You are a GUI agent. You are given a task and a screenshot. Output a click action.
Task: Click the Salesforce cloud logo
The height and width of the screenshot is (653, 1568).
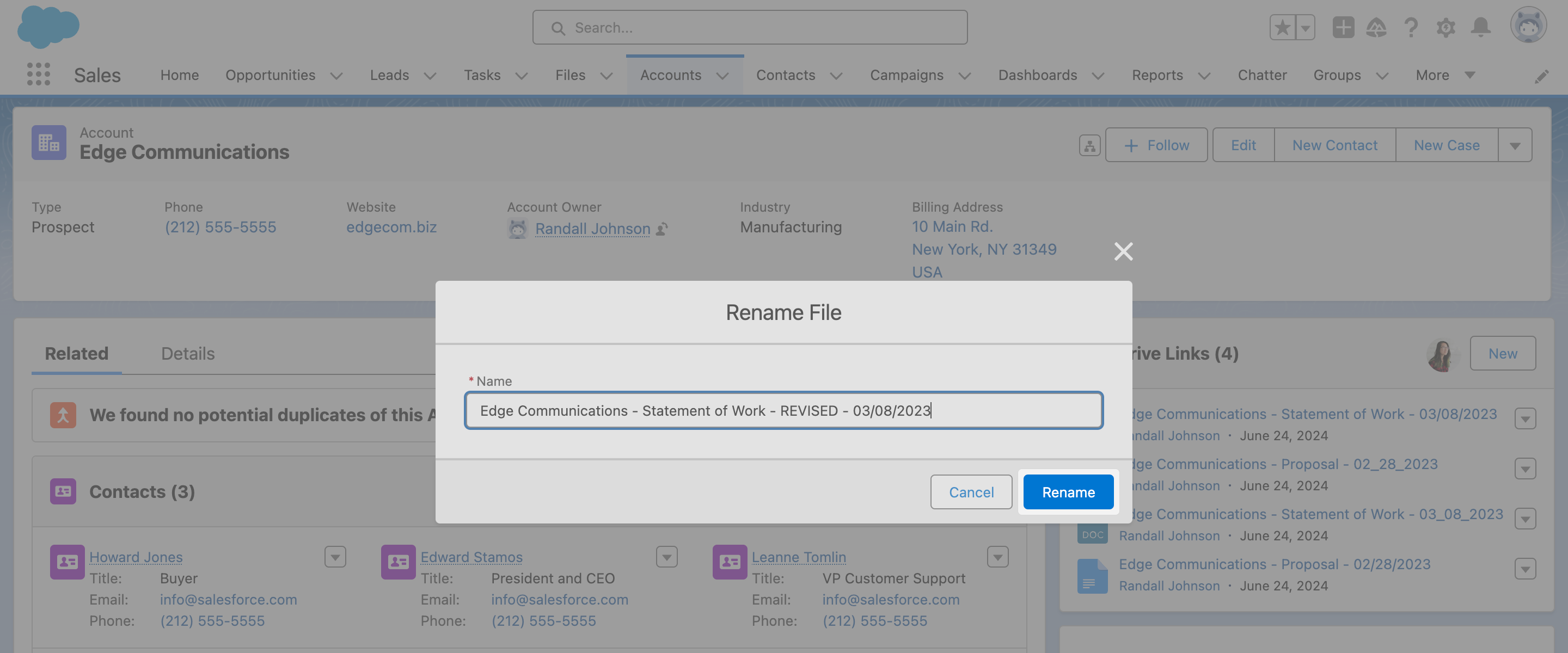tap(47, 27)
